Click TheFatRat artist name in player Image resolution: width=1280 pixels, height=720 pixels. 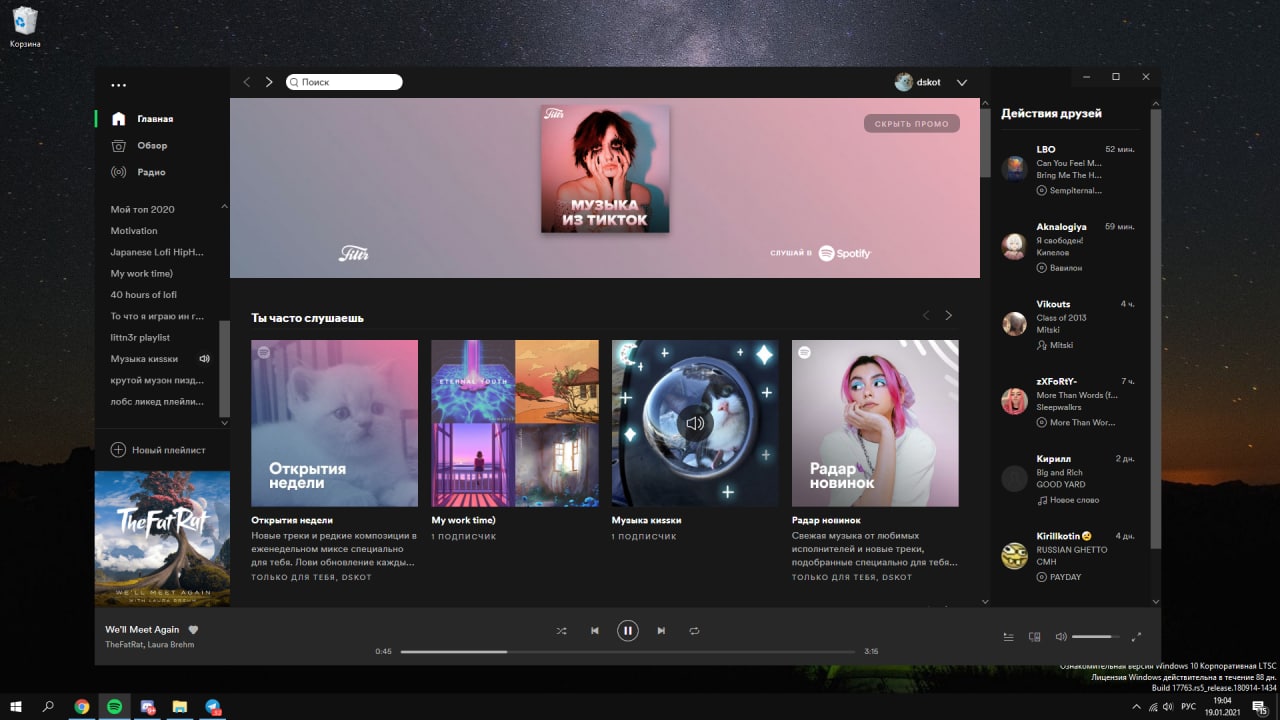tap(125, 645)
